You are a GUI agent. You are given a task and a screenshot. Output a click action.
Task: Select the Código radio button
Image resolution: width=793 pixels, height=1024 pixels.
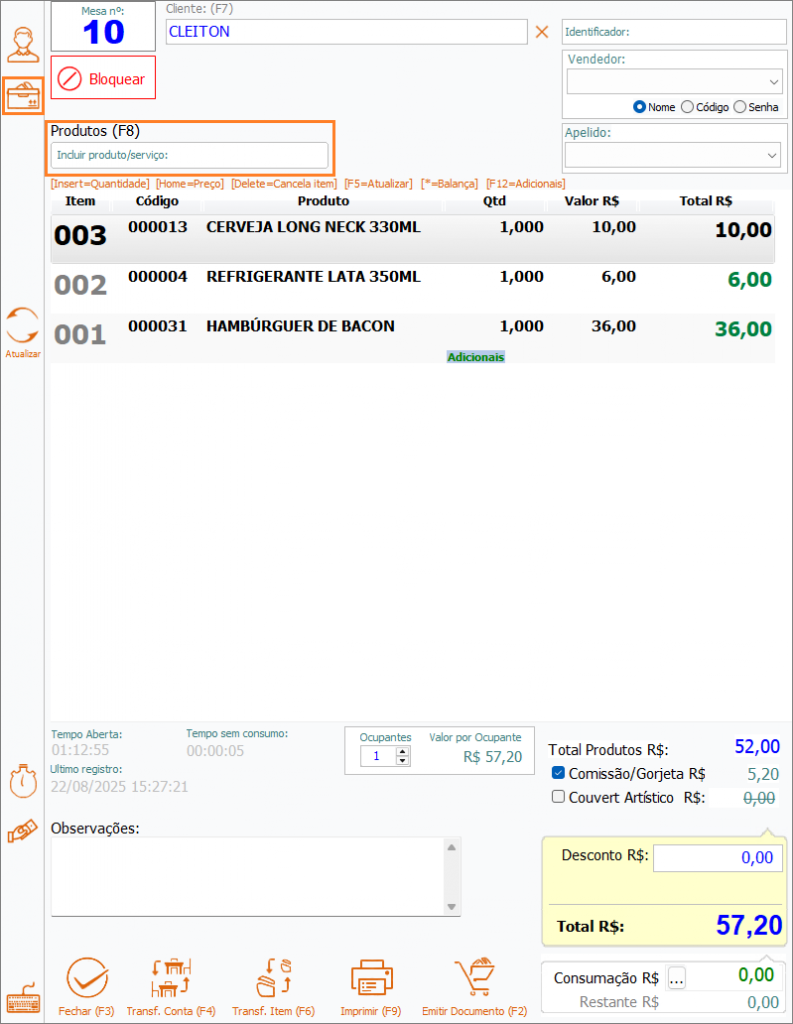click(x=687, y=107)
